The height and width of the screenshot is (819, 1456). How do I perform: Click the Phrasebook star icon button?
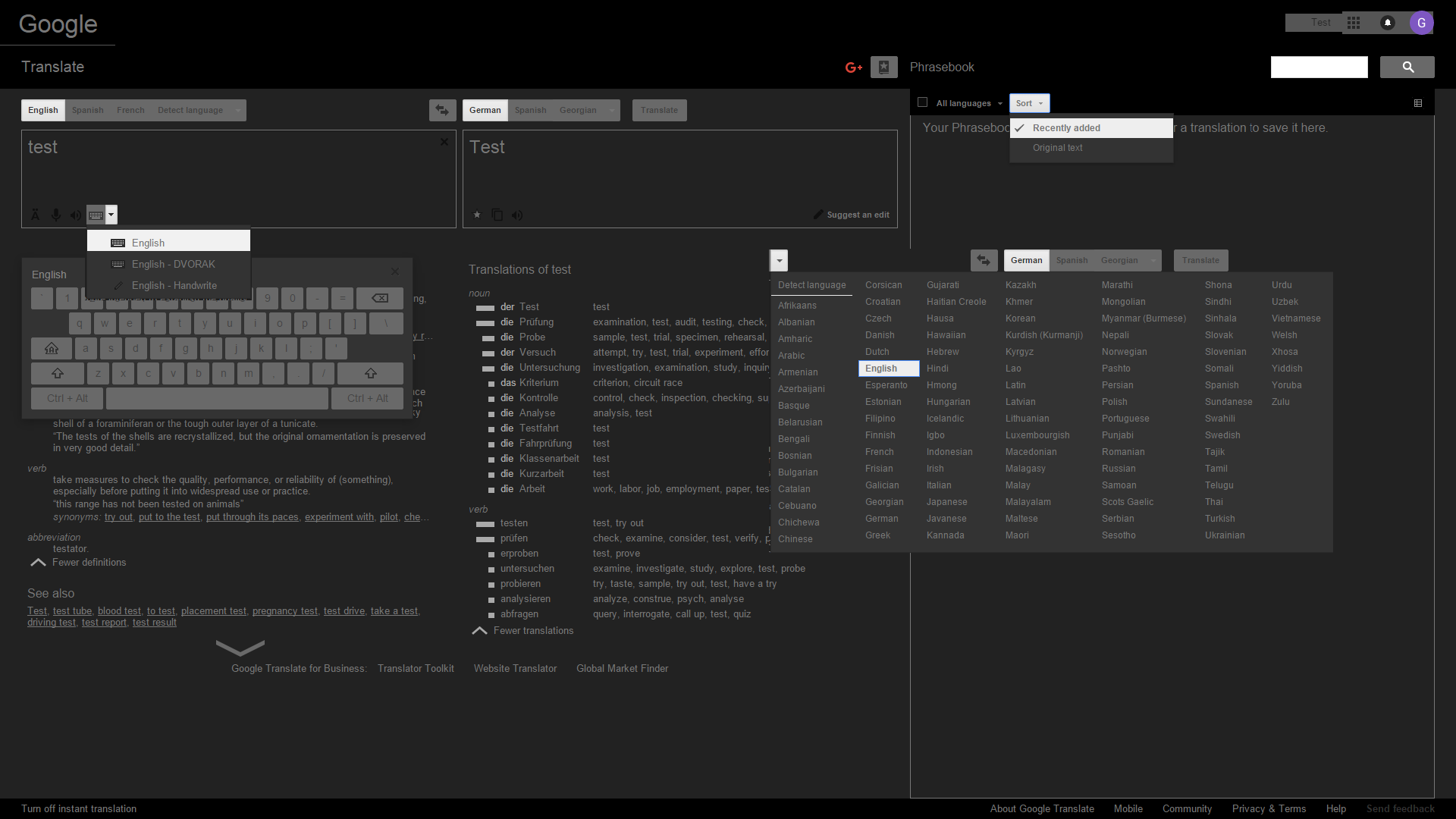[x=883, y=67]
